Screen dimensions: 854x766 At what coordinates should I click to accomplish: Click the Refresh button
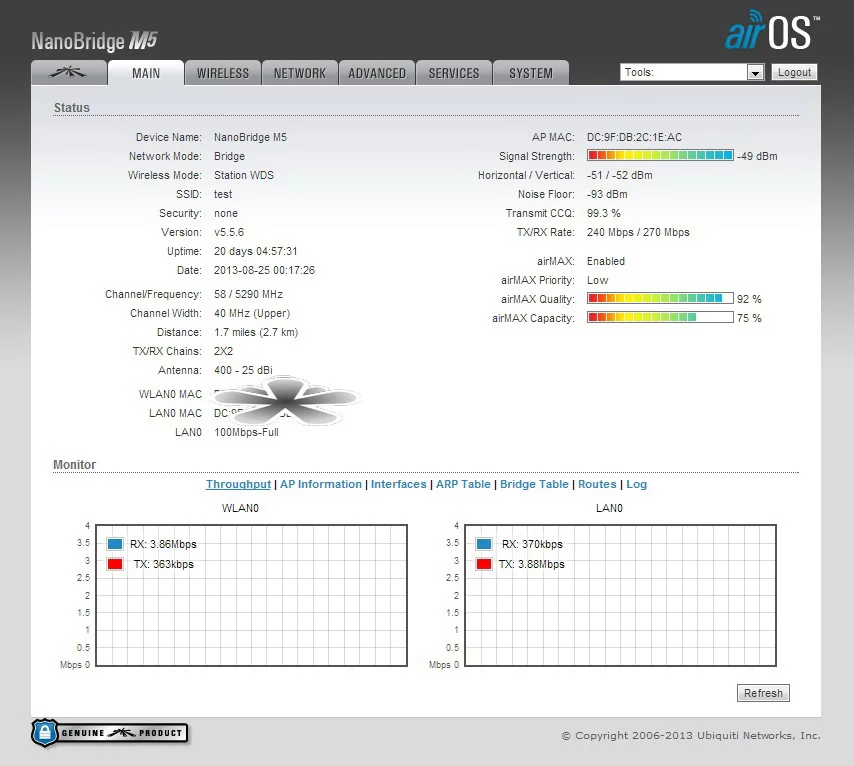pos(763,693)
